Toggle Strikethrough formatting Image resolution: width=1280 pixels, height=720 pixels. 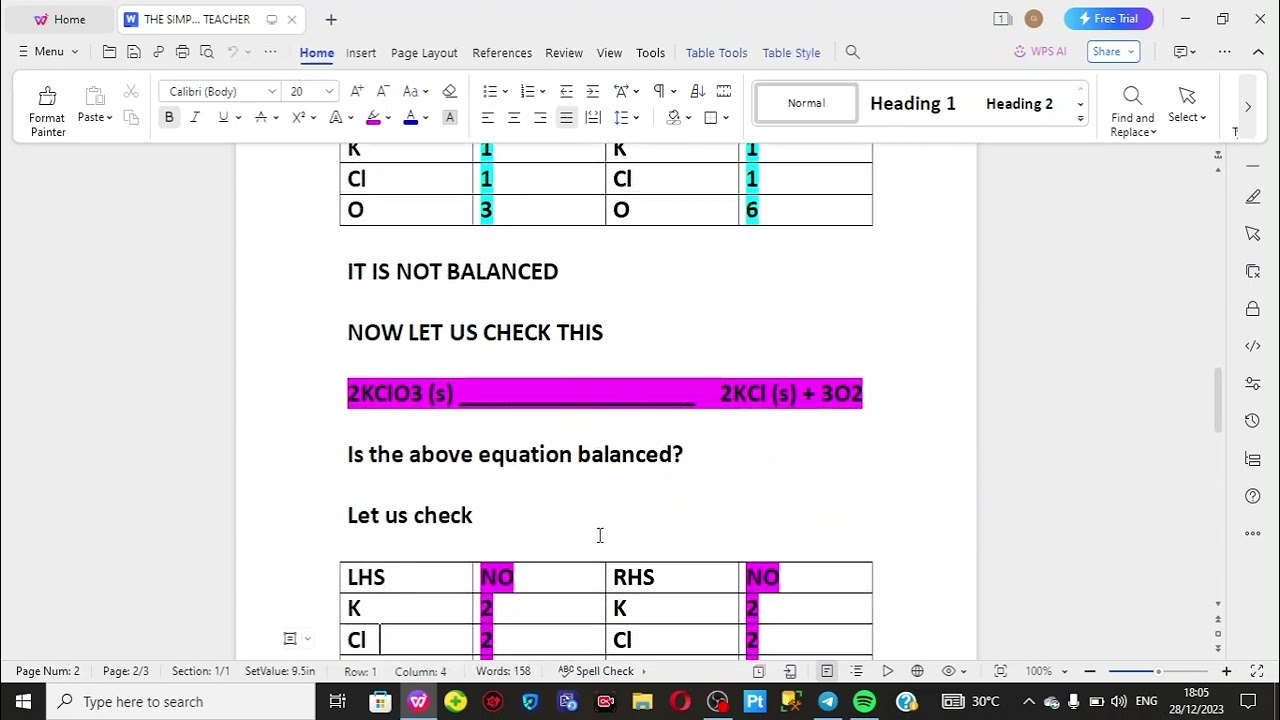(x=260, y=117)
